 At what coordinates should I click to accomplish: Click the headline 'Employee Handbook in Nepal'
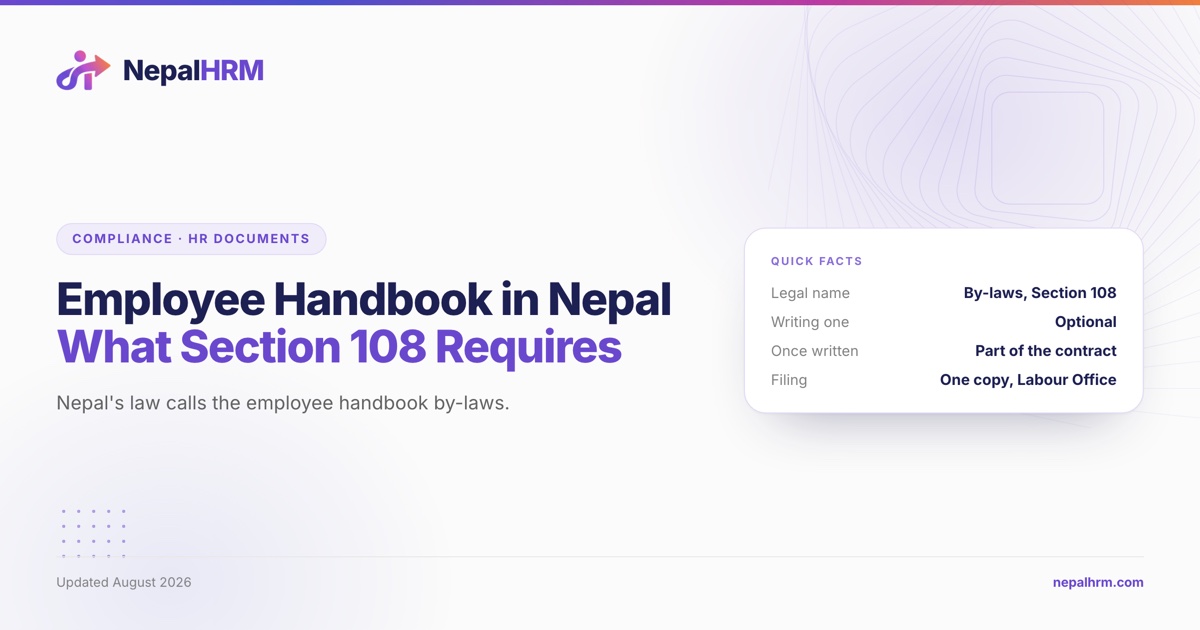tap(364, 299)
